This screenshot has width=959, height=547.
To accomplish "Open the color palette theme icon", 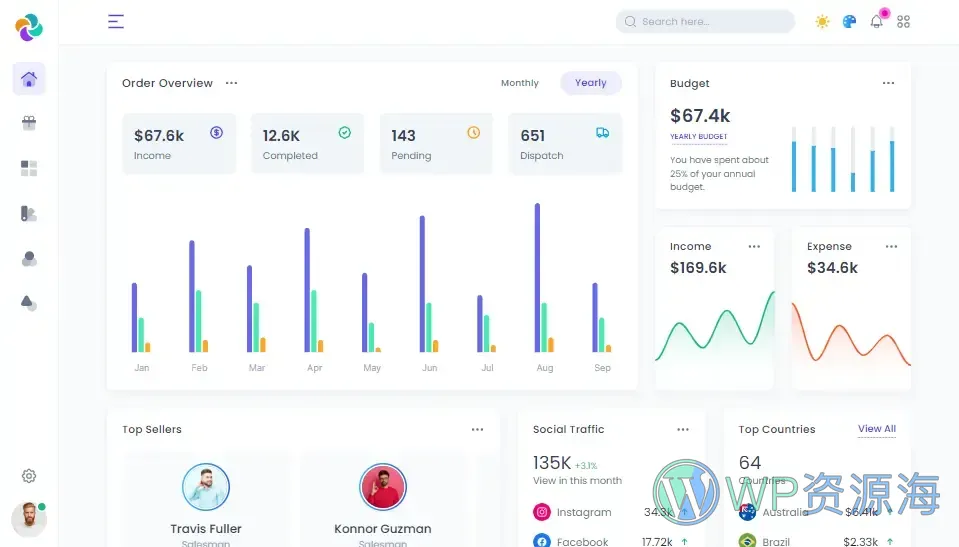I will point(849,21).
